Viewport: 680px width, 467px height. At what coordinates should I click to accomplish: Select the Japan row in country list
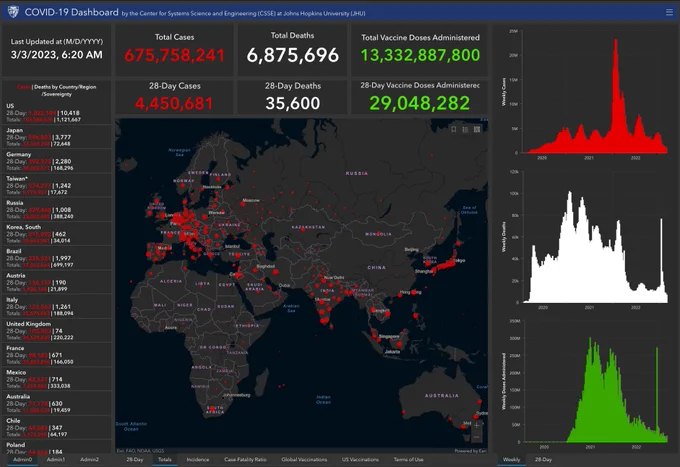click(57, 137)
